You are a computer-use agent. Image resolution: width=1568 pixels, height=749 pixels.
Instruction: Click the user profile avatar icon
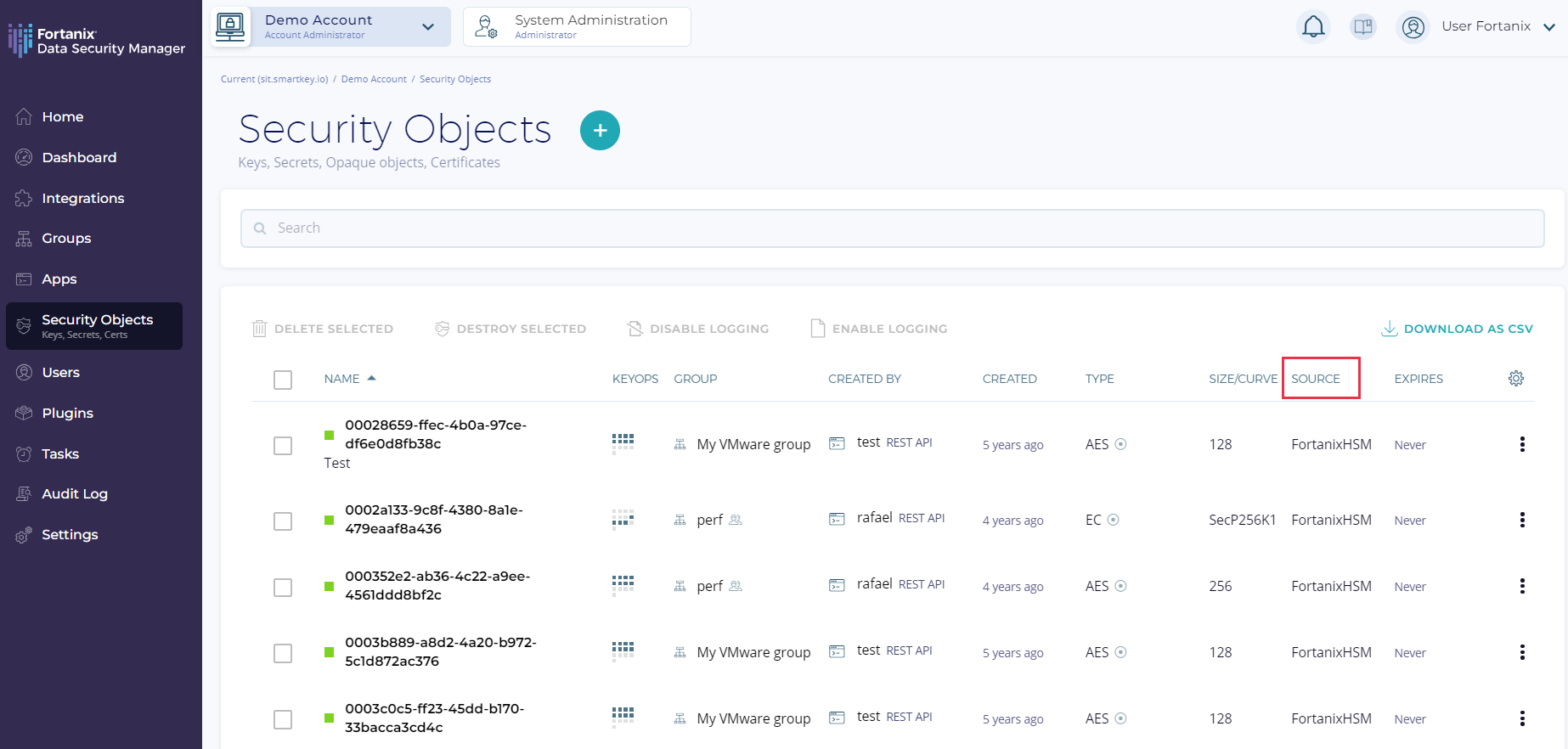1413,27
